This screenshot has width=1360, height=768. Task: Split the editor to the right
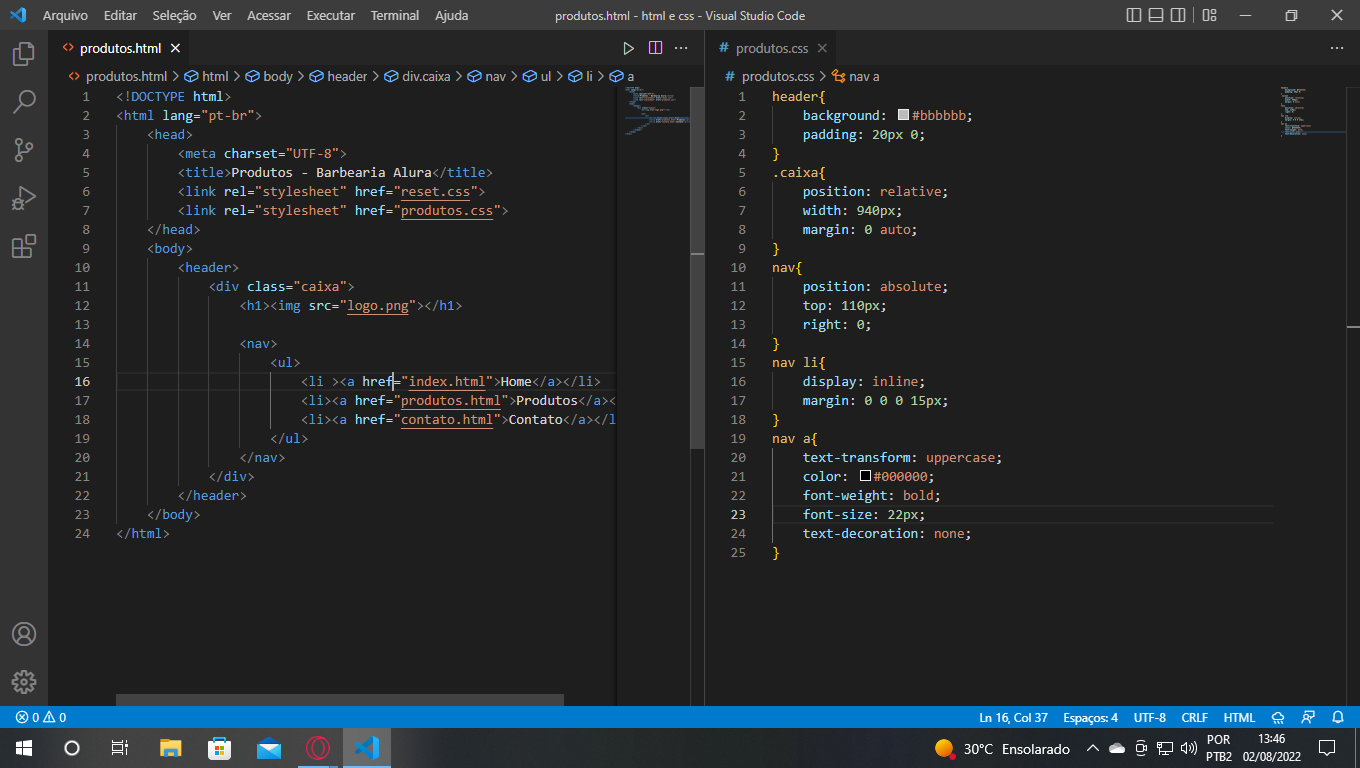pyautogui.click(x=655, y=48)
